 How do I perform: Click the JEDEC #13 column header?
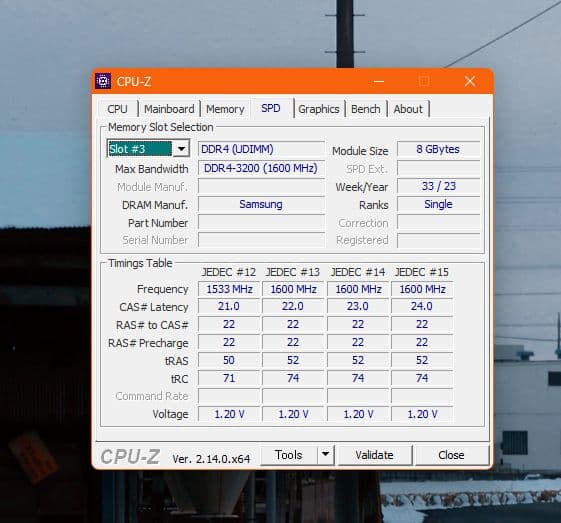293,272
